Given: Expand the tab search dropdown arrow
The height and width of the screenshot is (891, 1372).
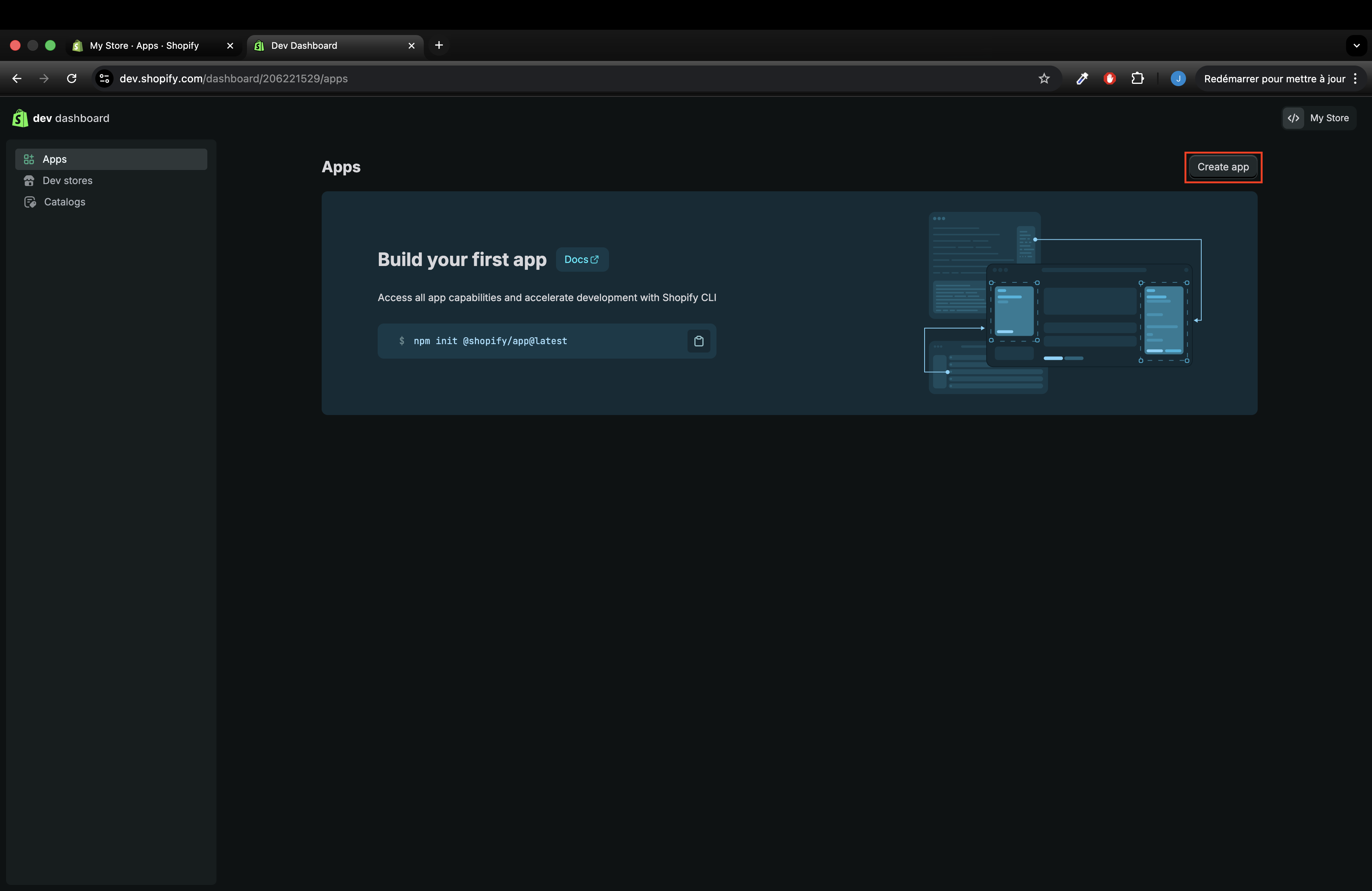Looking at the screenshot, I should 1356,45.
